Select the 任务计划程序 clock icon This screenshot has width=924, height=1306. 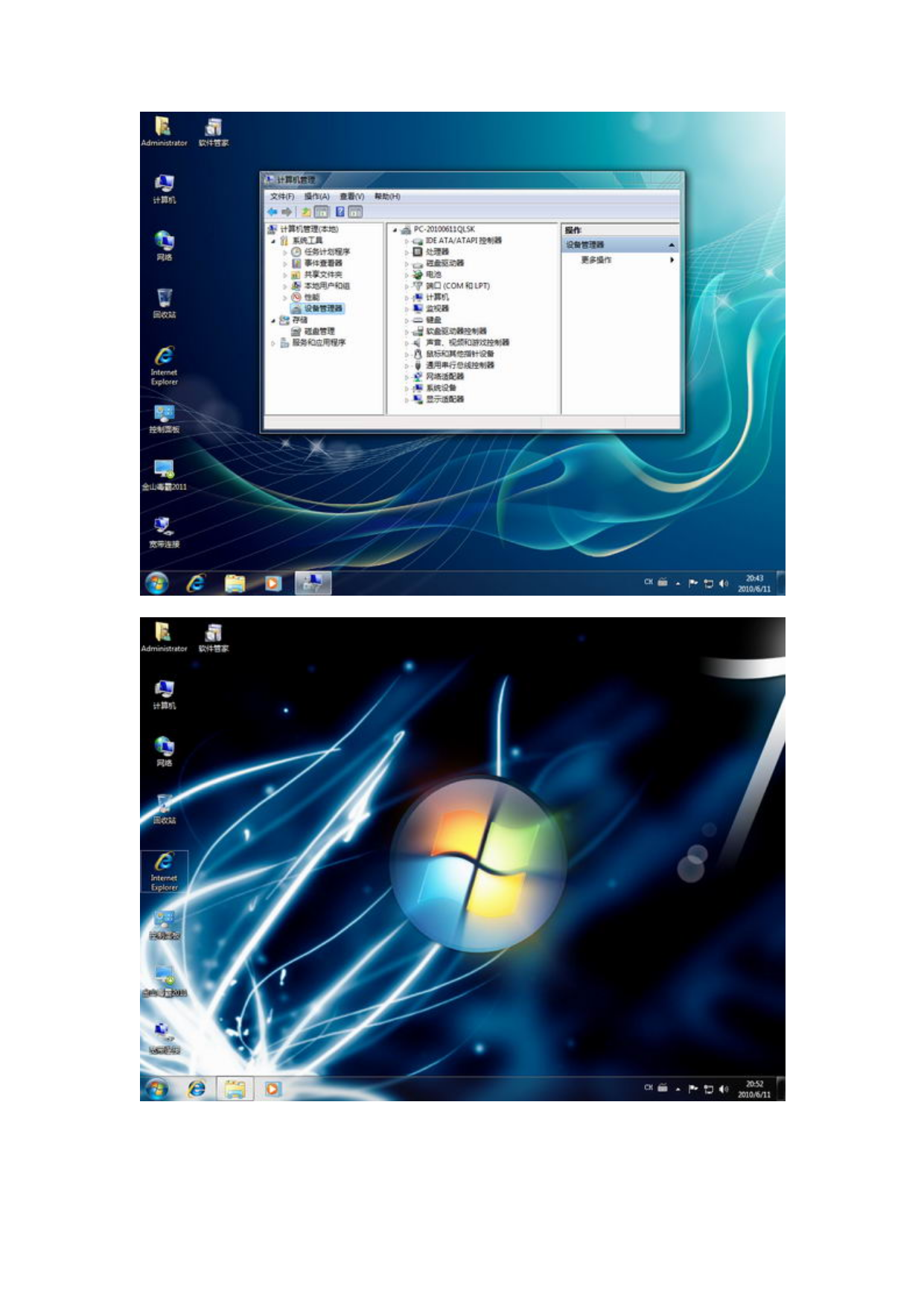click(x=296, y=252)
